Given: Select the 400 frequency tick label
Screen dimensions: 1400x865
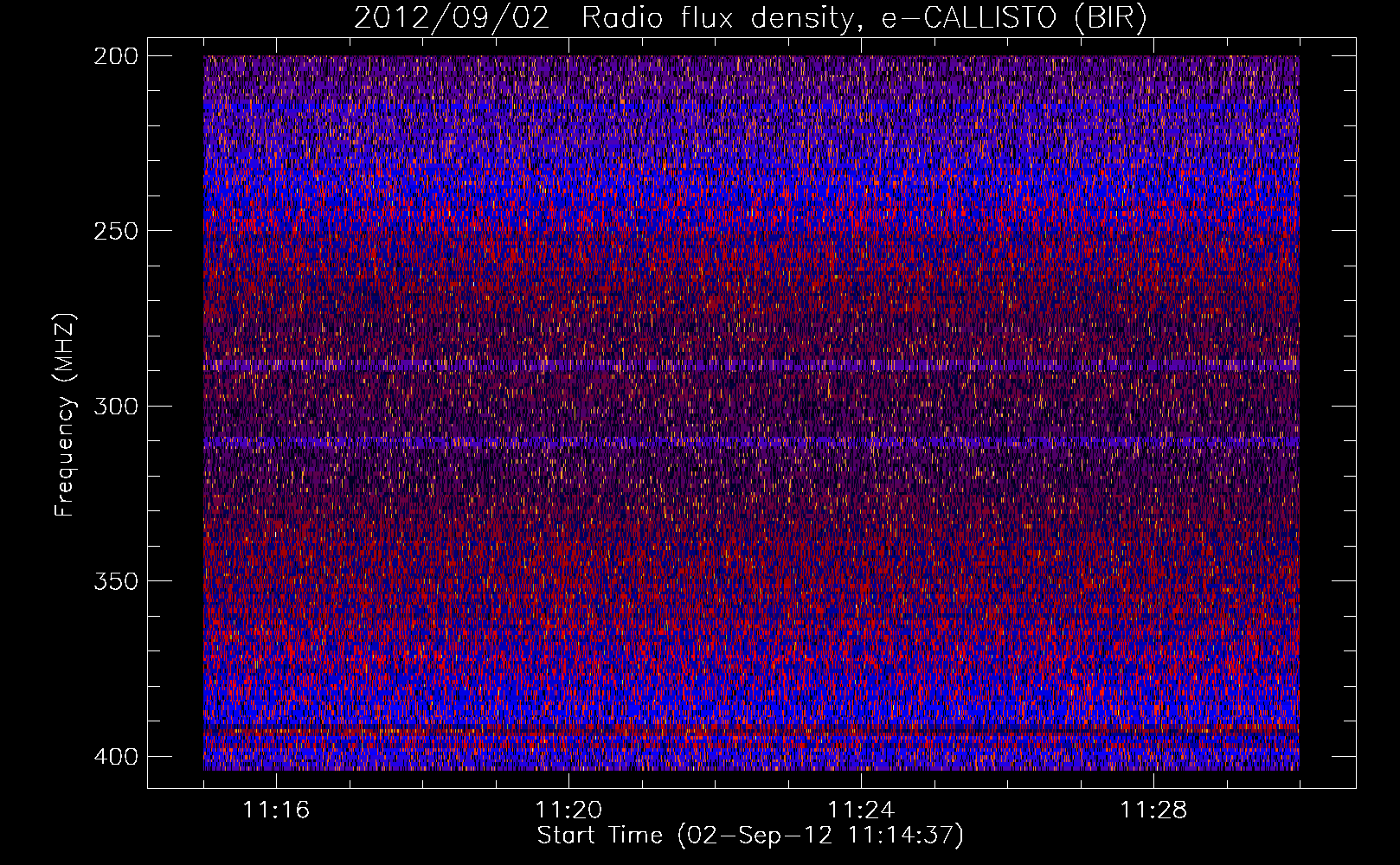Looking at the screenshot, I should (x=116, y=757).
